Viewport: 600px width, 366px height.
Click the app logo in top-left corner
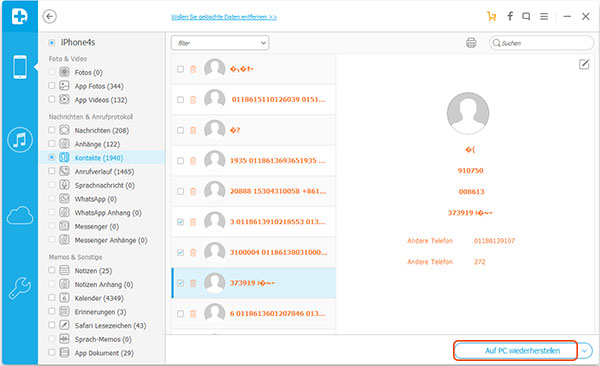click(x=20, y=16)
